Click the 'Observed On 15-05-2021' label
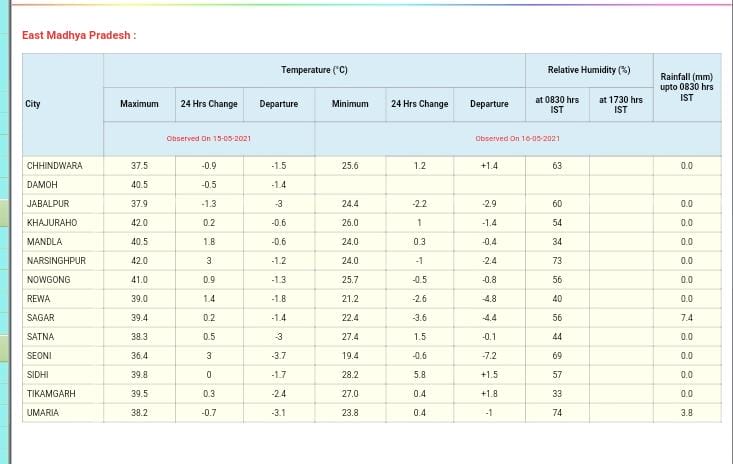The height and width of the screenshot is (464, 733). pos(208,138)
